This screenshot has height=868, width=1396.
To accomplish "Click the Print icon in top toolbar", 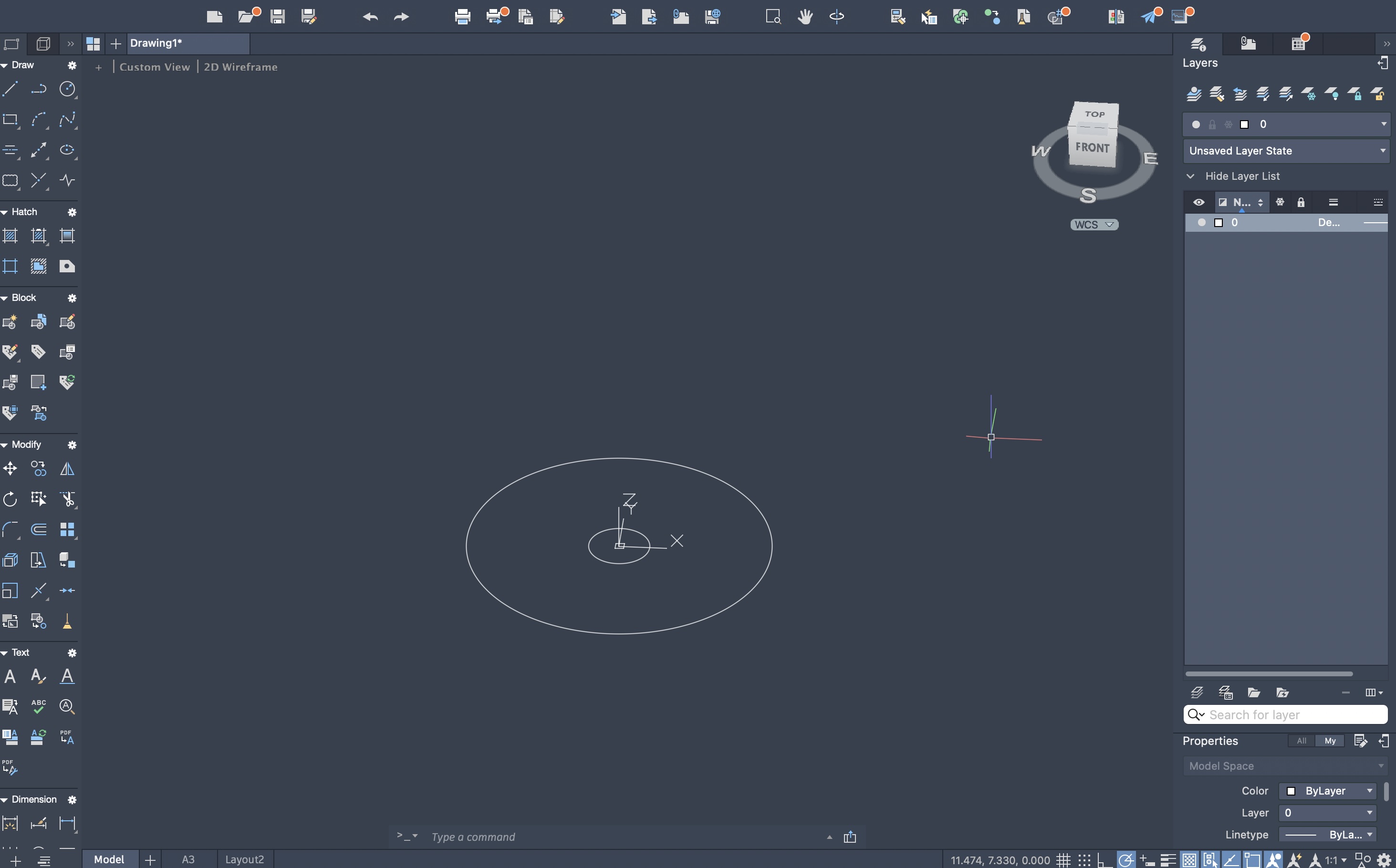I will point(462,17).
